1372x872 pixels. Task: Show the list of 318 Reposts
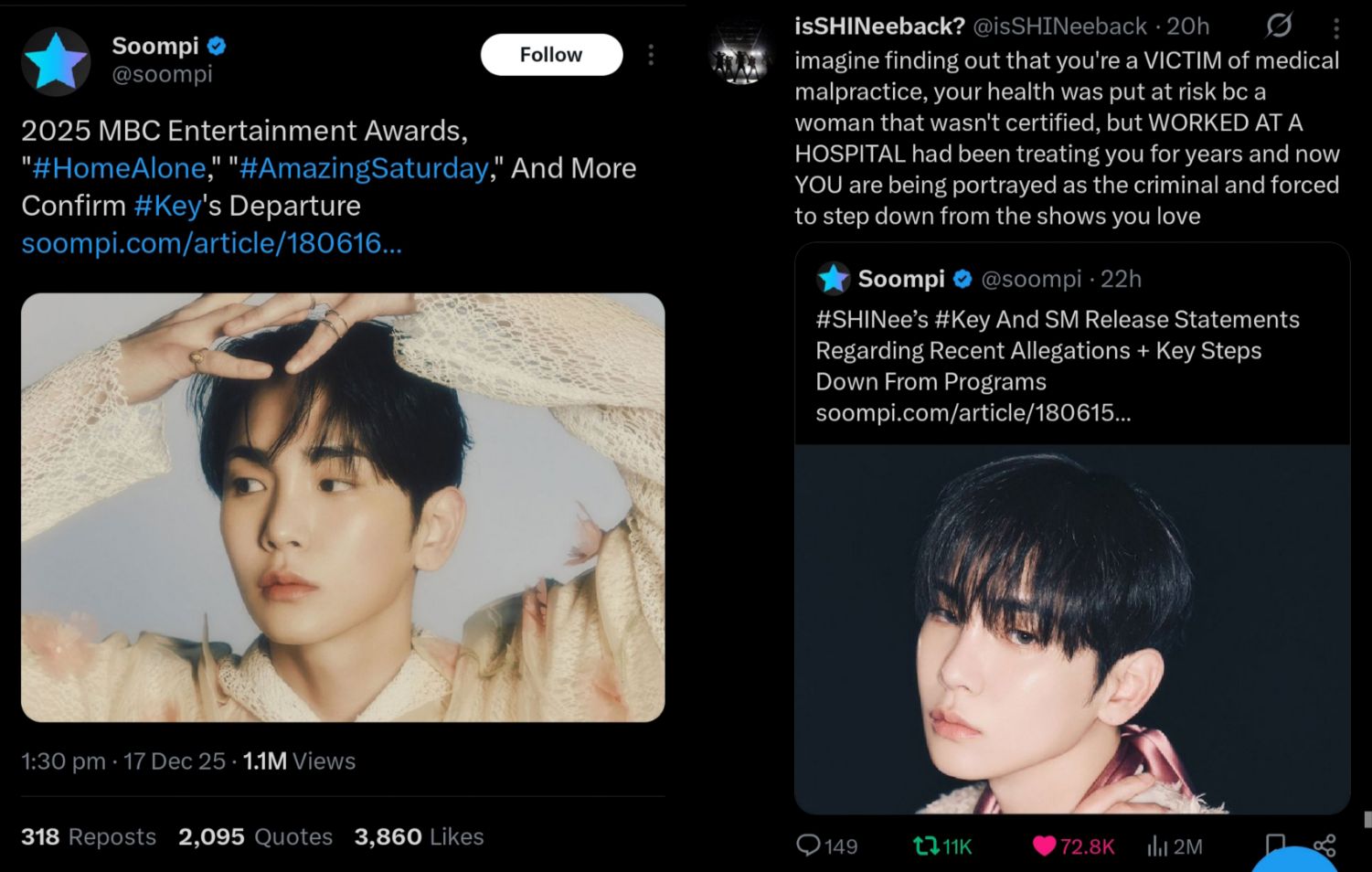[89, 836]
